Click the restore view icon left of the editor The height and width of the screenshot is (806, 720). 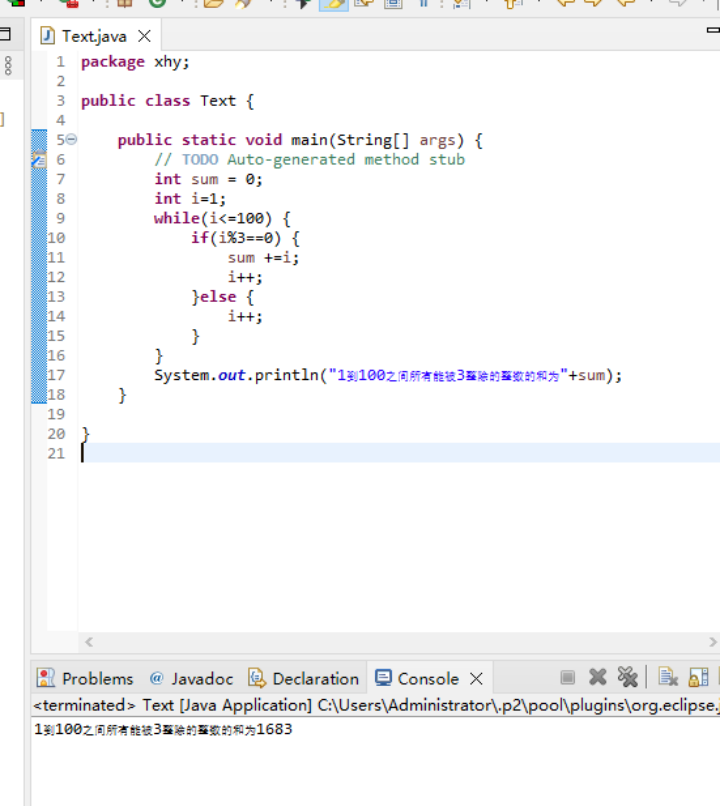(5, 34)
